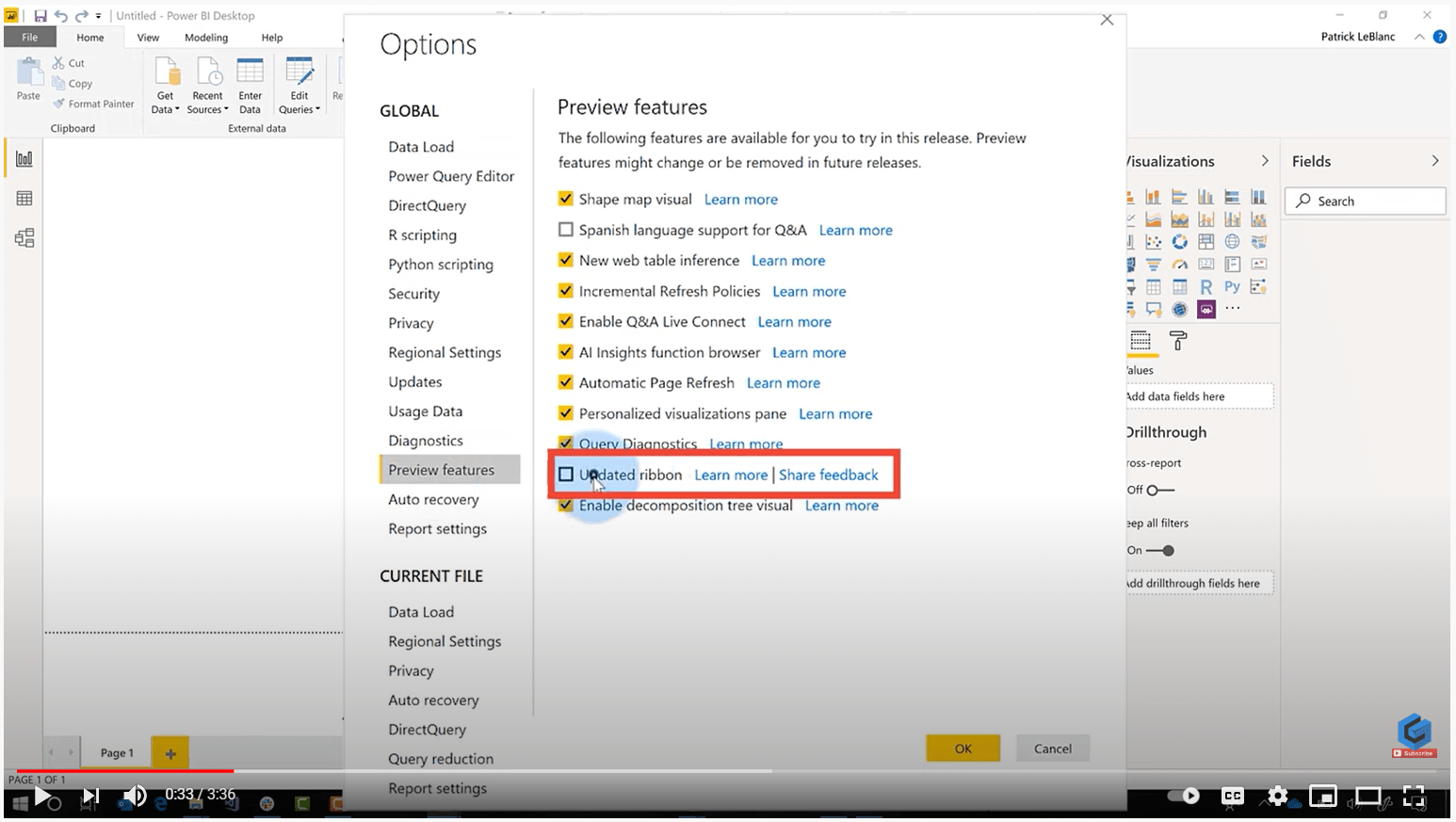
Task: Select Diagnostics options category
Action: pos(426,441)
